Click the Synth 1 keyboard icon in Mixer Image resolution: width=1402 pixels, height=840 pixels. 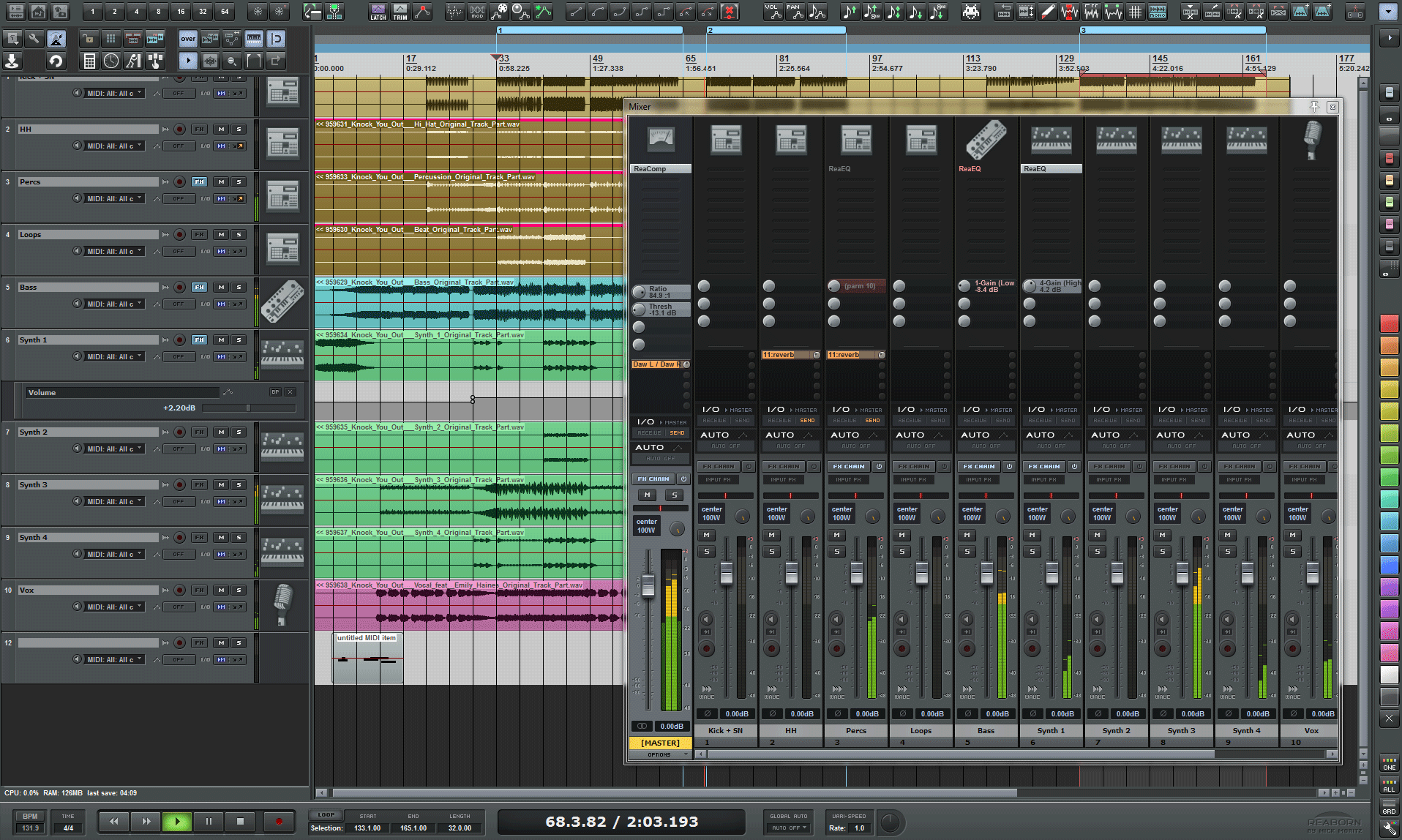tap(1051, 140)
